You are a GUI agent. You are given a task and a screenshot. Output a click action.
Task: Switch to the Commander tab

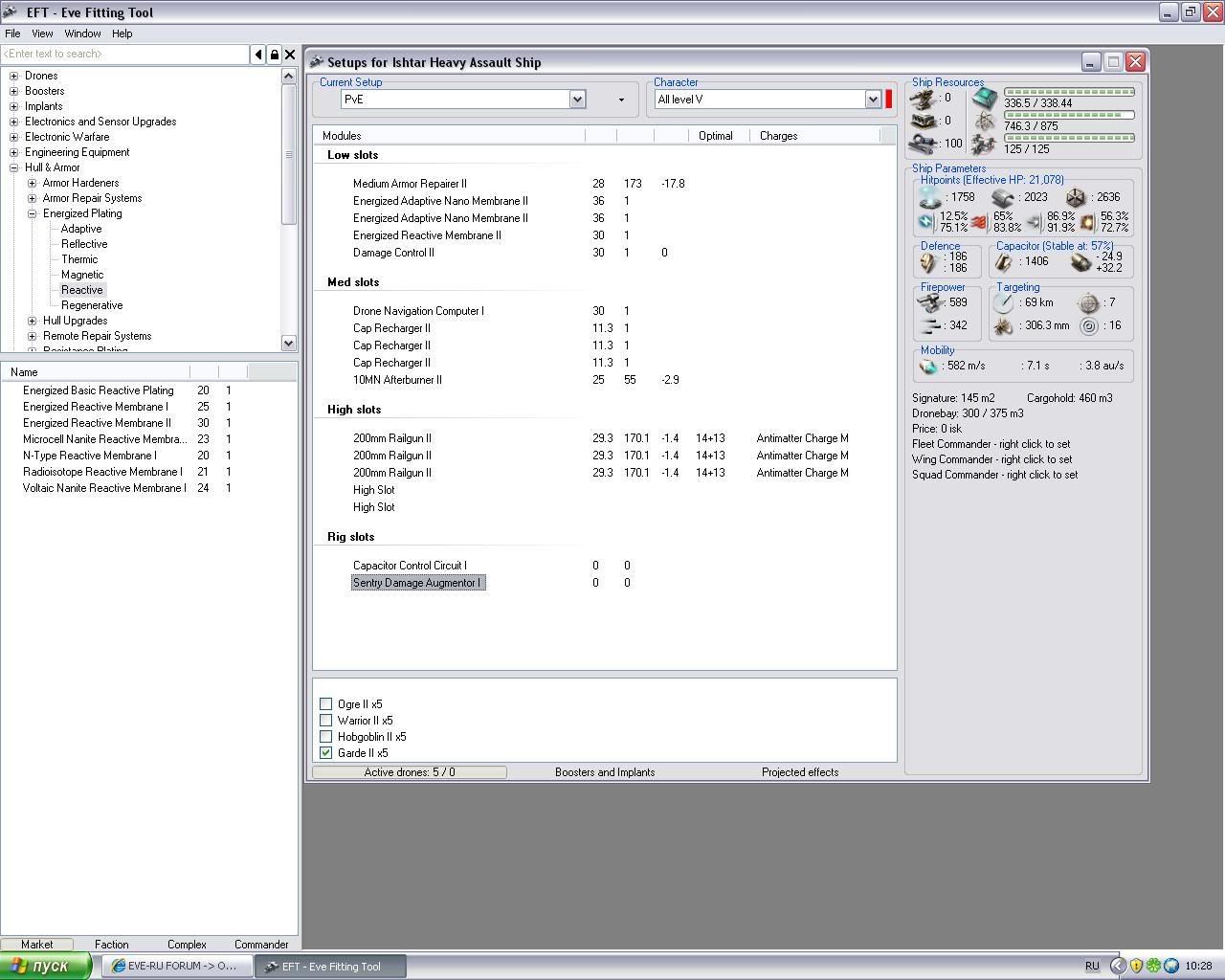pyautogui.click(x=261, y=945)
